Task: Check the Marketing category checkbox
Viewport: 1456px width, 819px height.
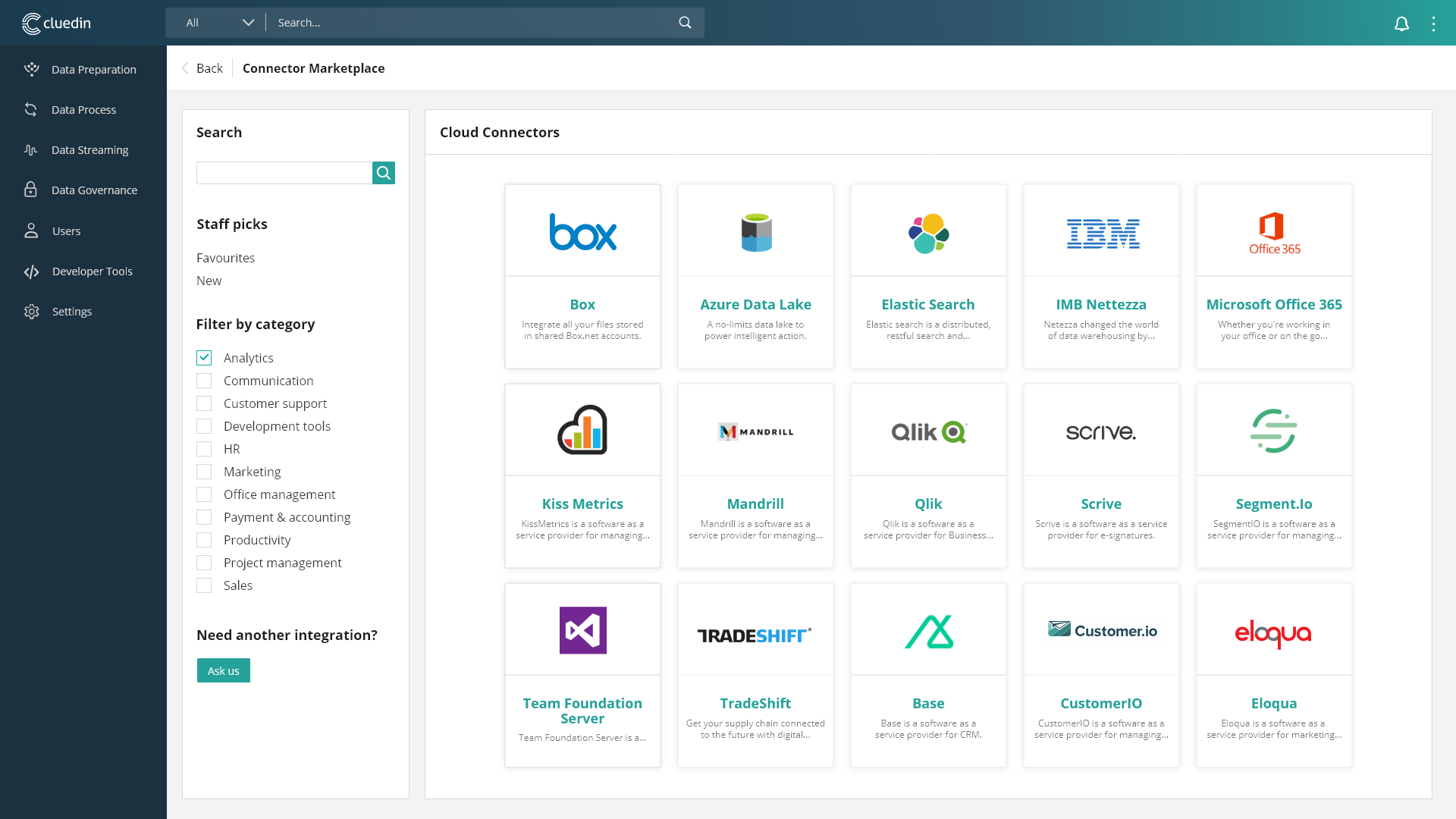Action: [x=204, y=472]
